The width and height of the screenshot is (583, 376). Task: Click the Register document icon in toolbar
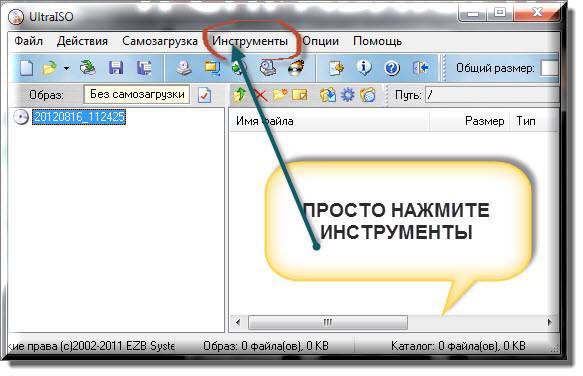336,68
